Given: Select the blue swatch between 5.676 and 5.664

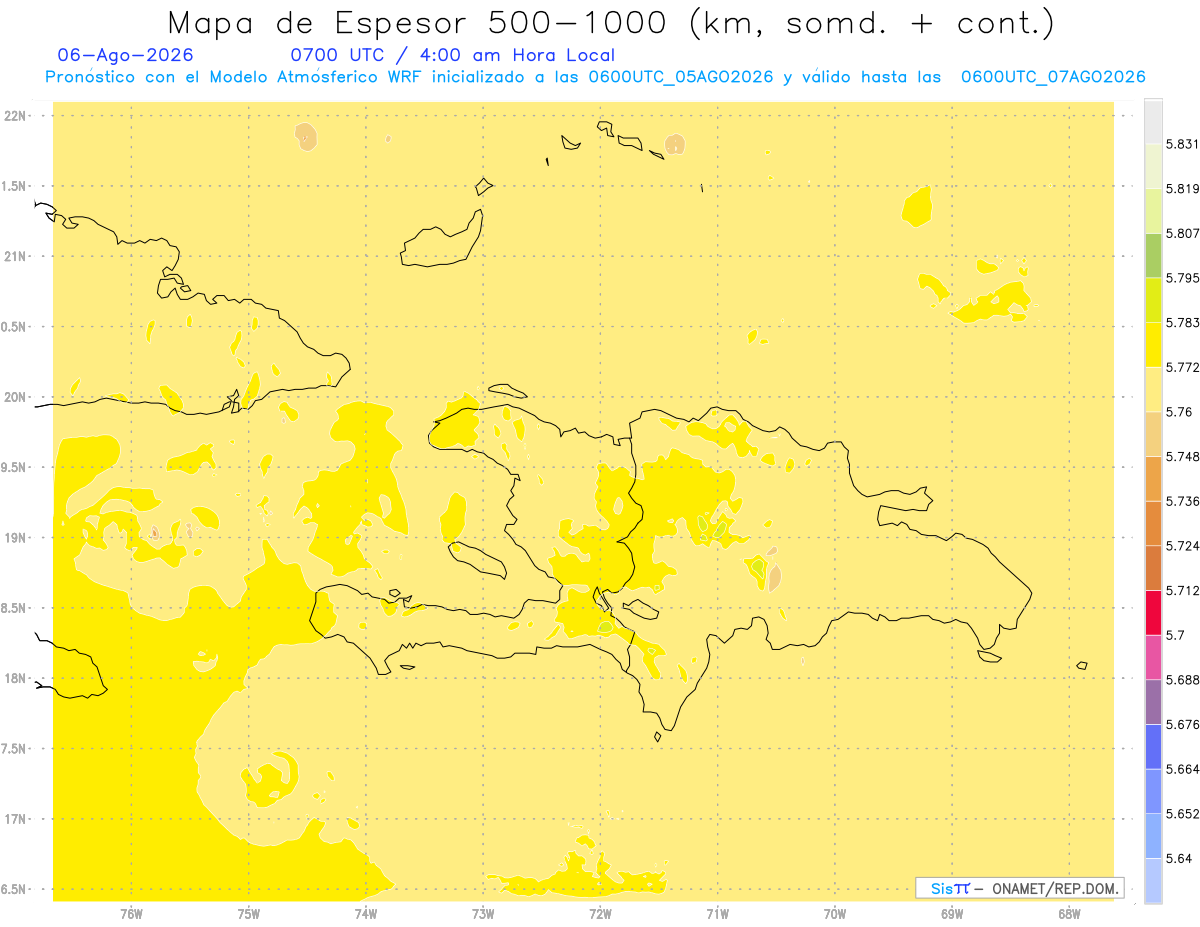Looking at the screenshot, I should coord(1154,746).
